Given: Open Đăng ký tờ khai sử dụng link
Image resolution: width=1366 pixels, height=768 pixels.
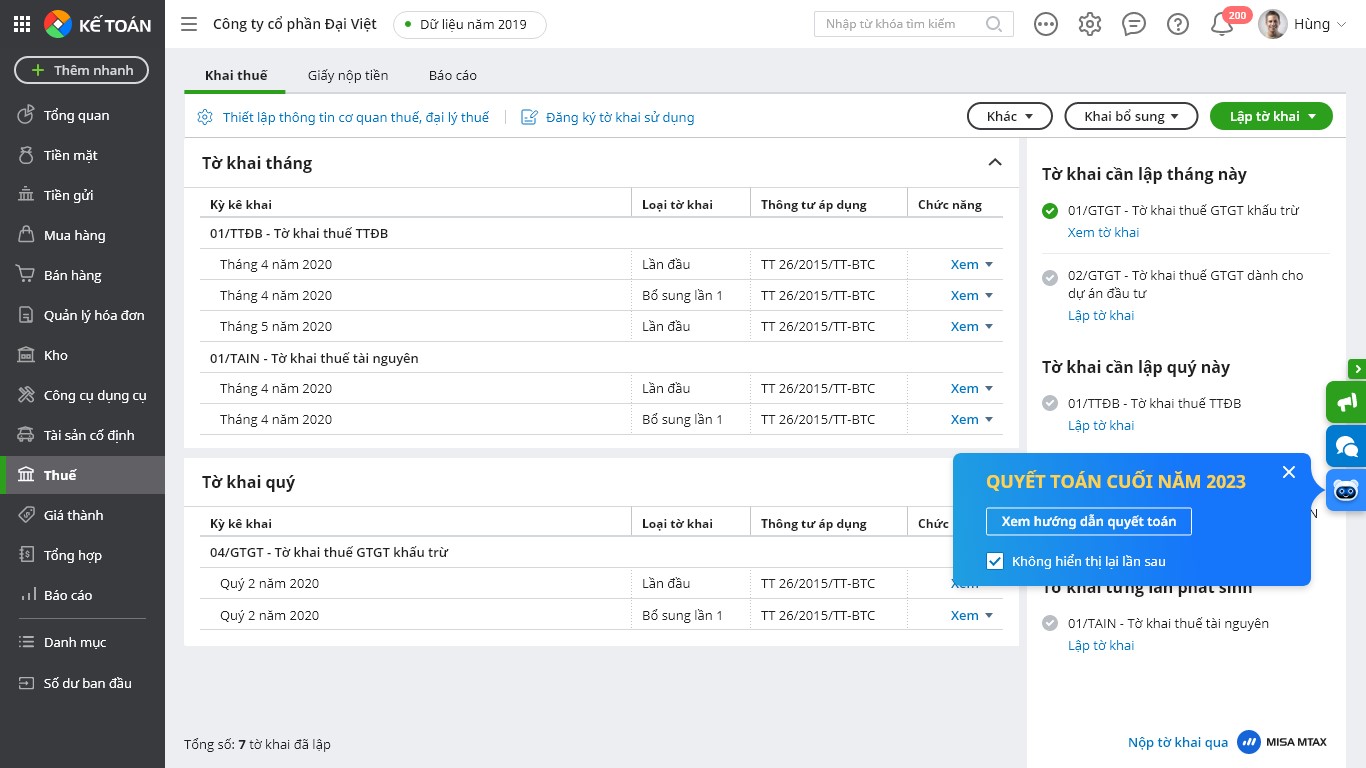Looking at the screenshot, I should coord(608,117).
